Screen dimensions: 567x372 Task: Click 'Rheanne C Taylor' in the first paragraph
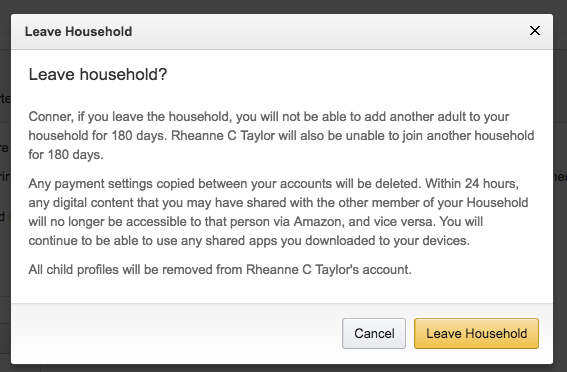coord(223,136)
